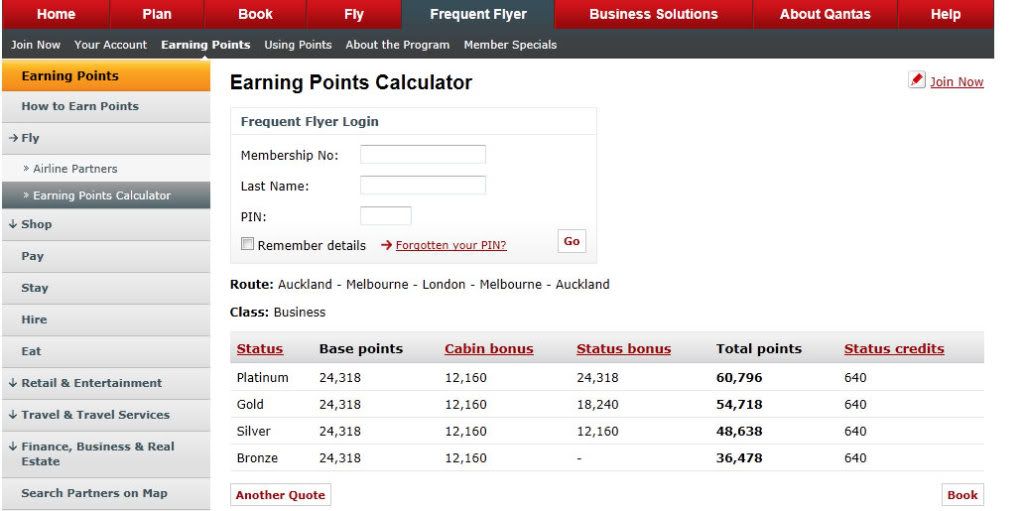Click the Another Quote button

point(280,495)
